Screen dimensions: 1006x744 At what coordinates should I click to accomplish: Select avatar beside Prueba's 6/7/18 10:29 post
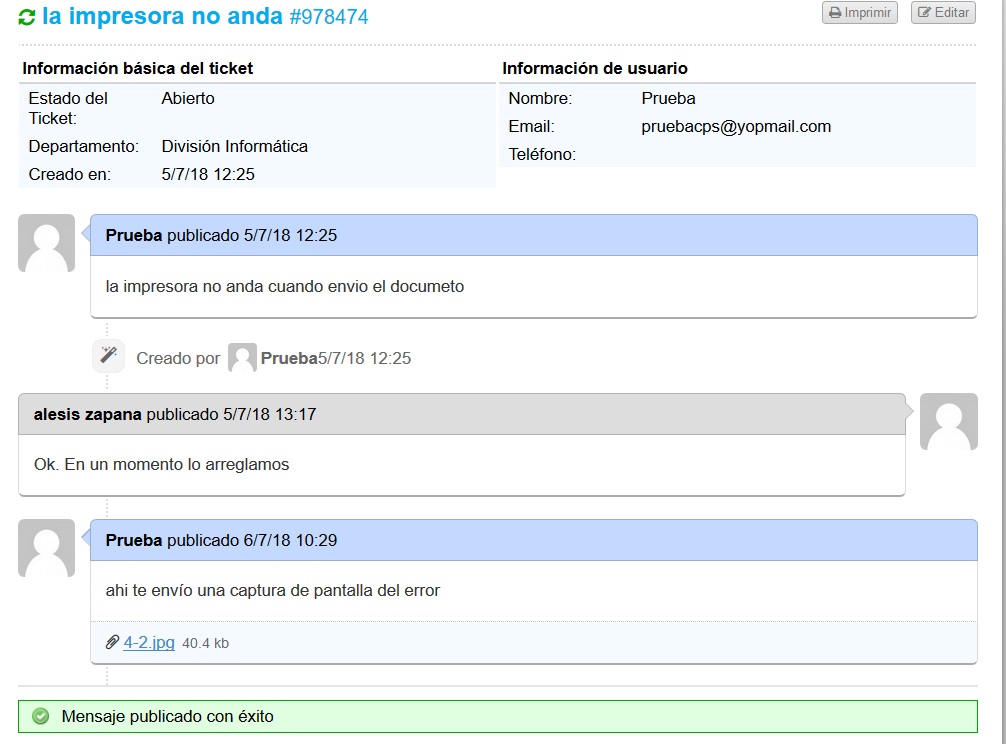[x=46, y=548]
